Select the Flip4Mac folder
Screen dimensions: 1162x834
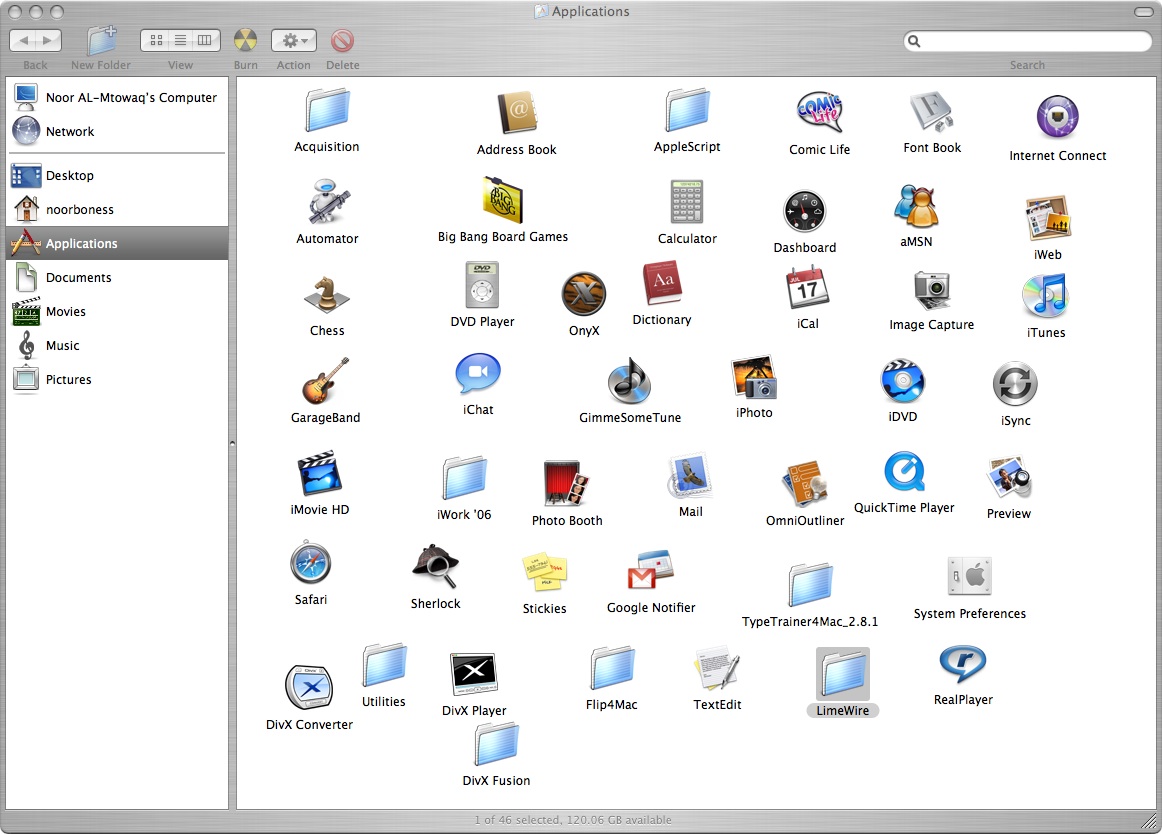612,668
